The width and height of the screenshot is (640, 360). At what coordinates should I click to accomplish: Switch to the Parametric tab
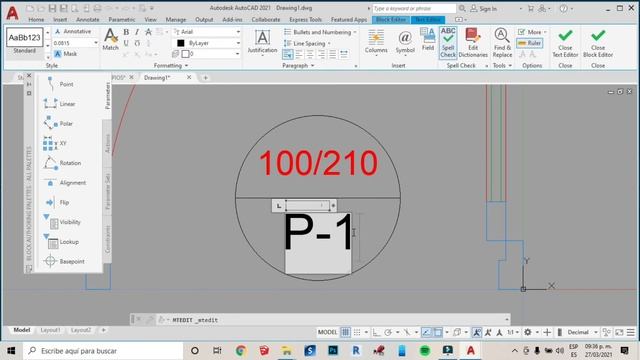coord(122,20)
